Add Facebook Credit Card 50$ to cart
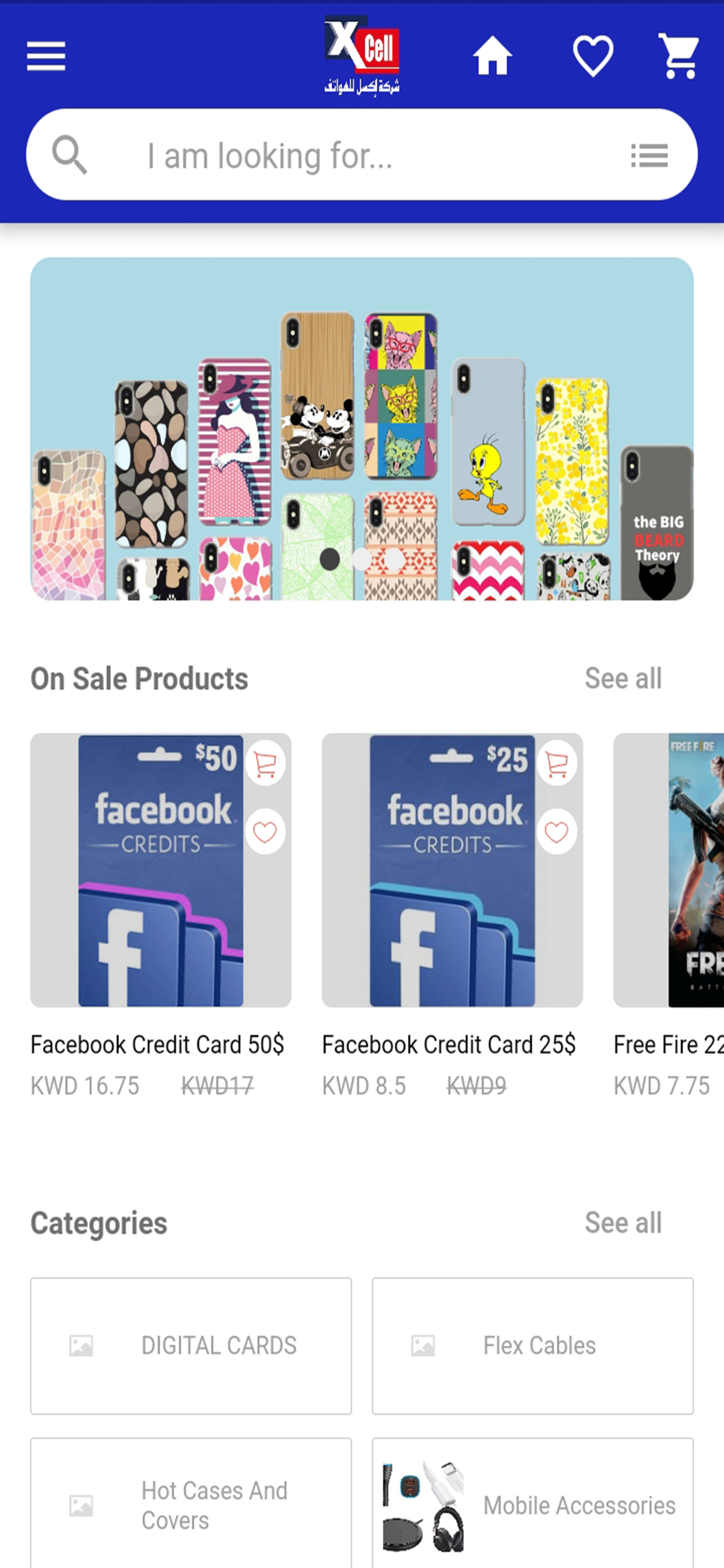This screenshot has height=1568, width=724. (265, 764)
